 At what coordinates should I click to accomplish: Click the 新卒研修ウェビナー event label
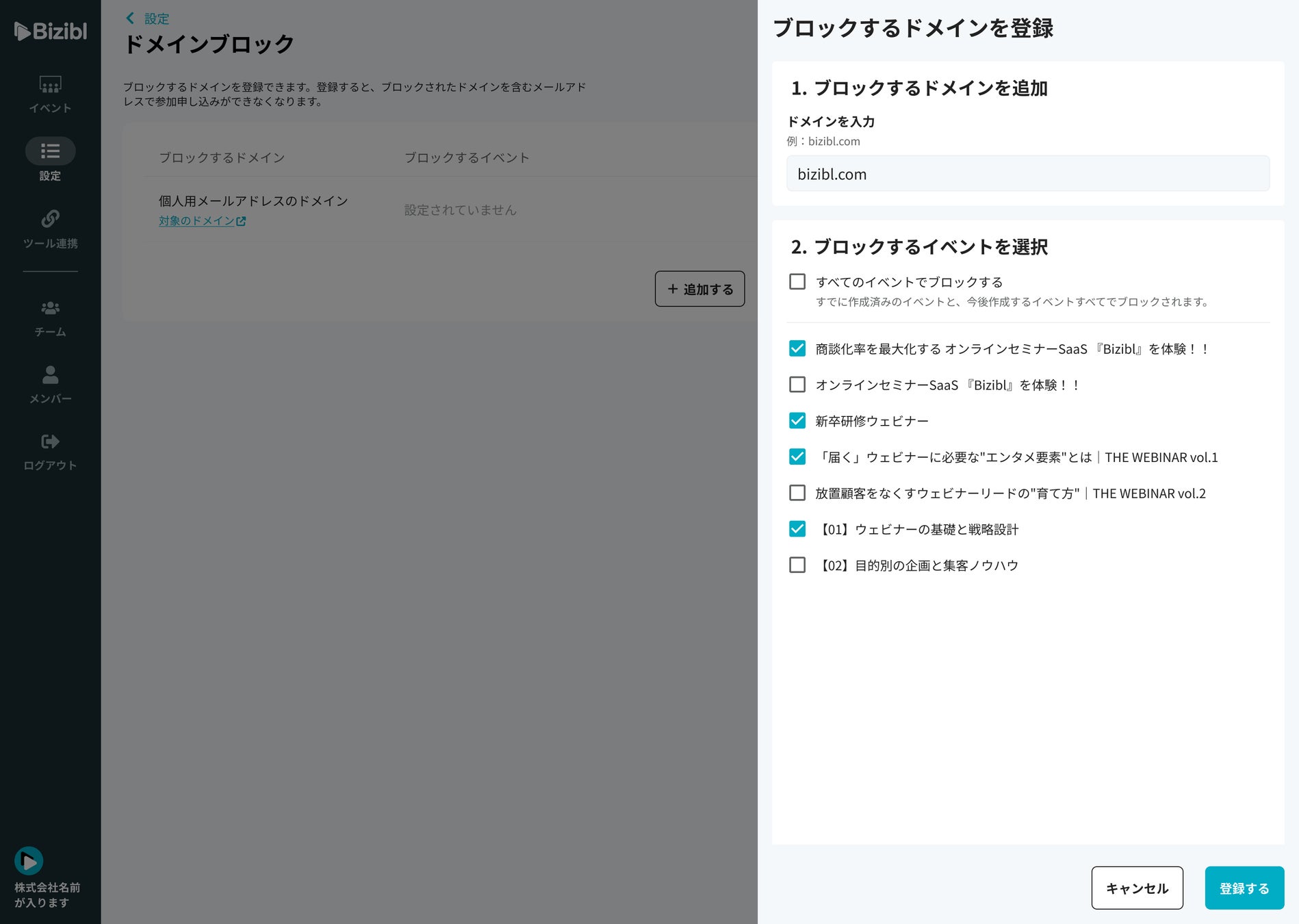click(x=872, y=421)
